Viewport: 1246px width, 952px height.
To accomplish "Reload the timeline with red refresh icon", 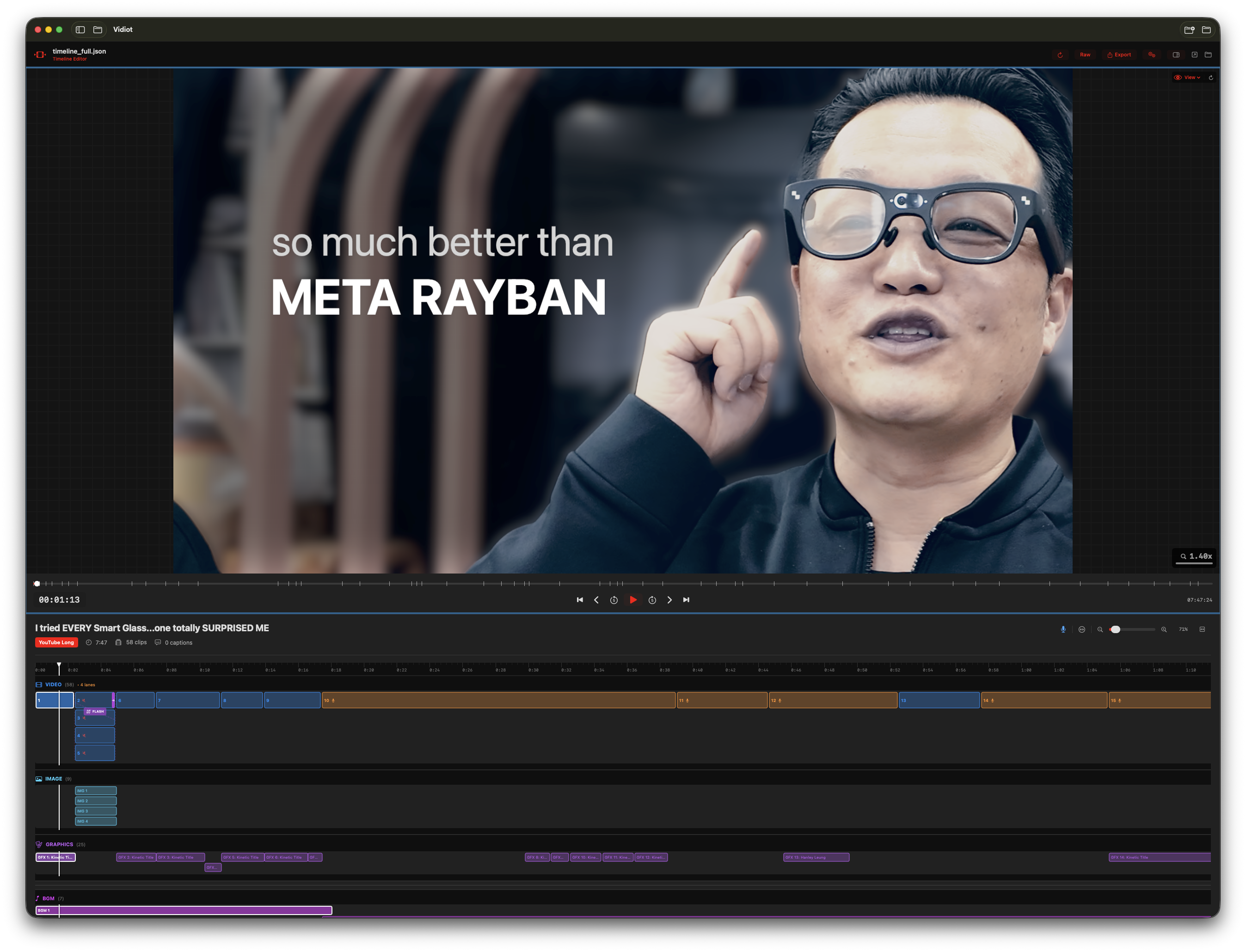I will click(x=1060, y=55).
